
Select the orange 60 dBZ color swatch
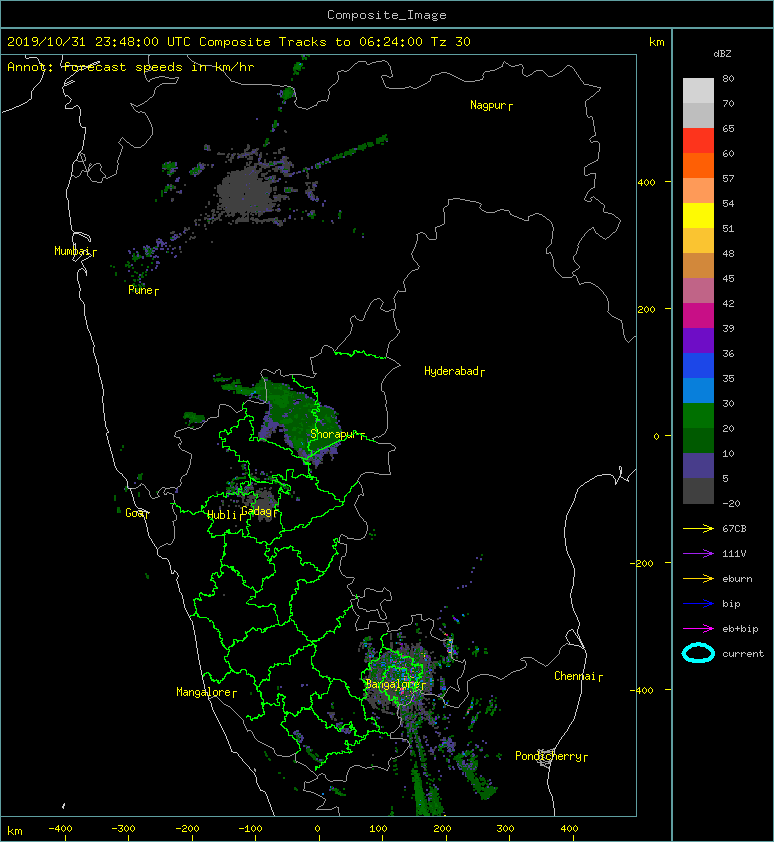tap(698, 165)
